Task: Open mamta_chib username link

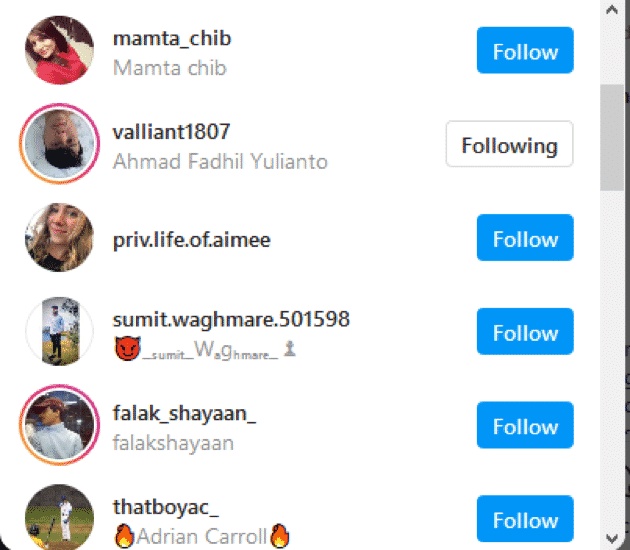Action: point(172,39)
